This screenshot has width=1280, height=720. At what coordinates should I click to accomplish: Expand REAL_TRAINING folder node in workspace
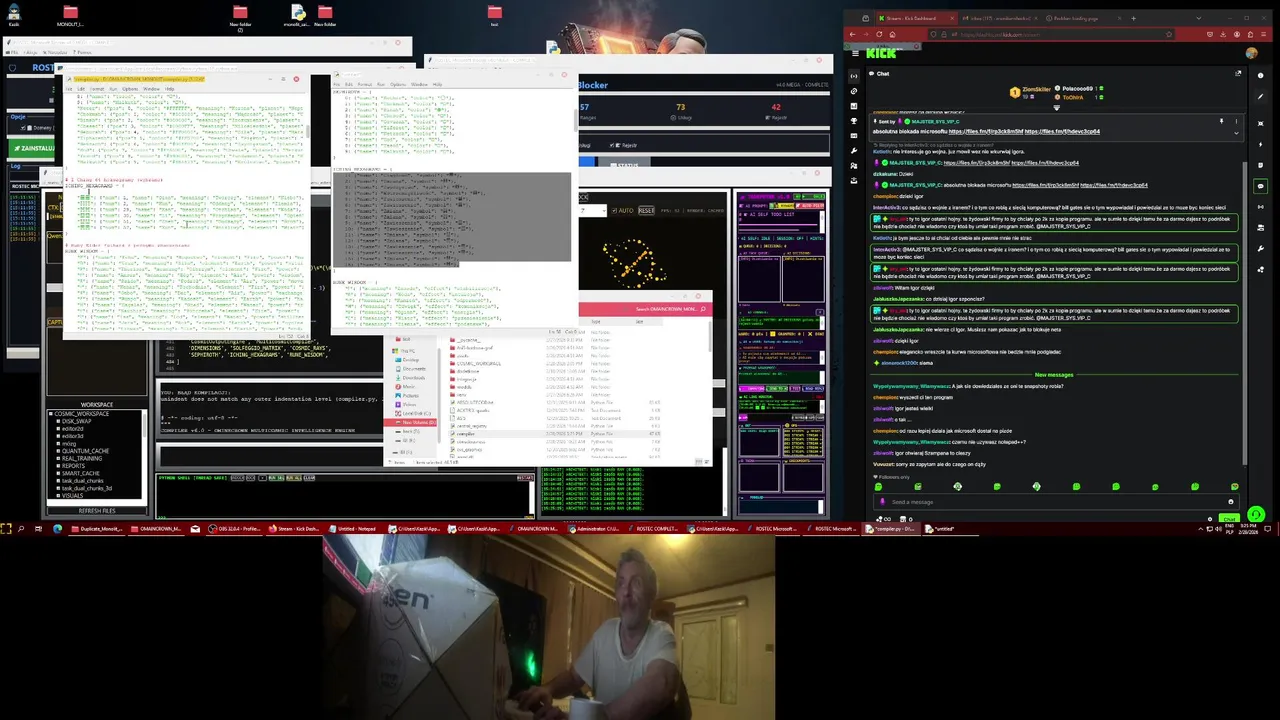(58, 458)
